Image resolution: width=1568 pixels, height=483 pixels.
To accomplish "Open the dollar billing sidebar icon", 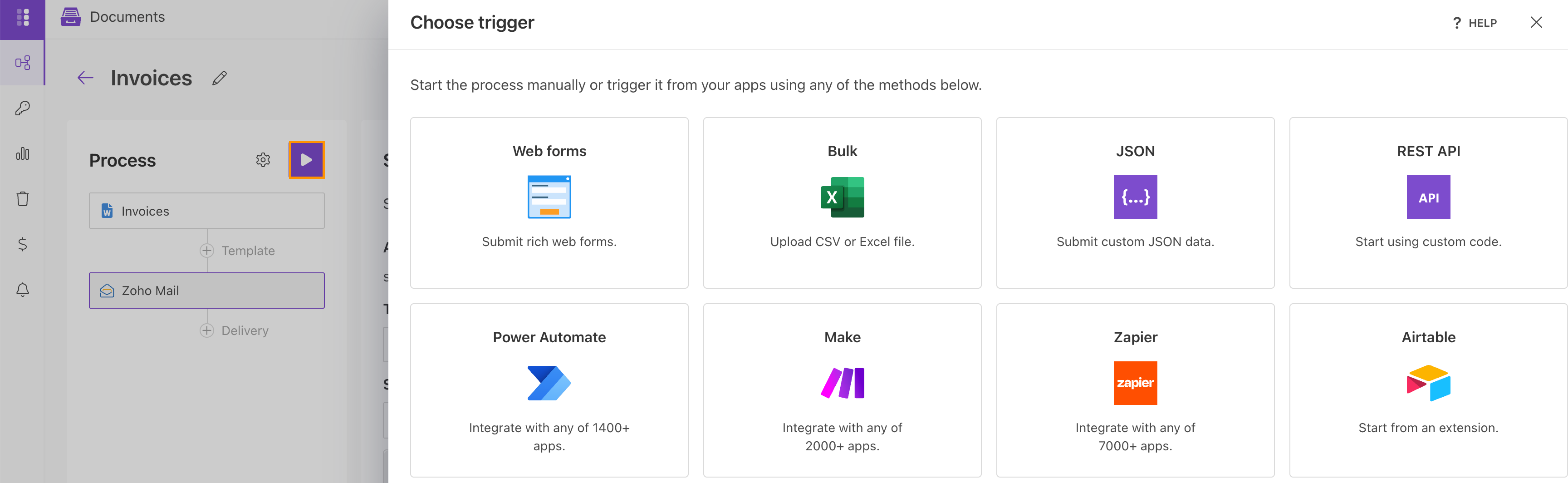I will point(23,244).
